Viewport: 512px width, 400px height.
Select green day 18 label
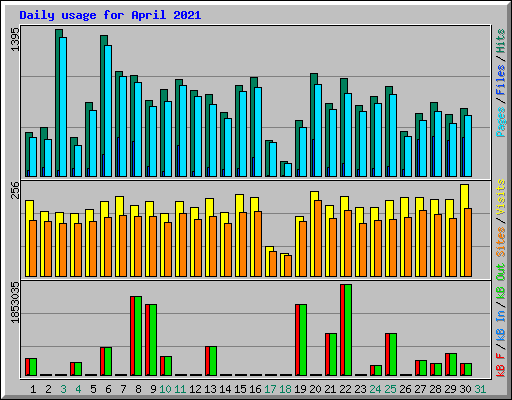point(285,389)
